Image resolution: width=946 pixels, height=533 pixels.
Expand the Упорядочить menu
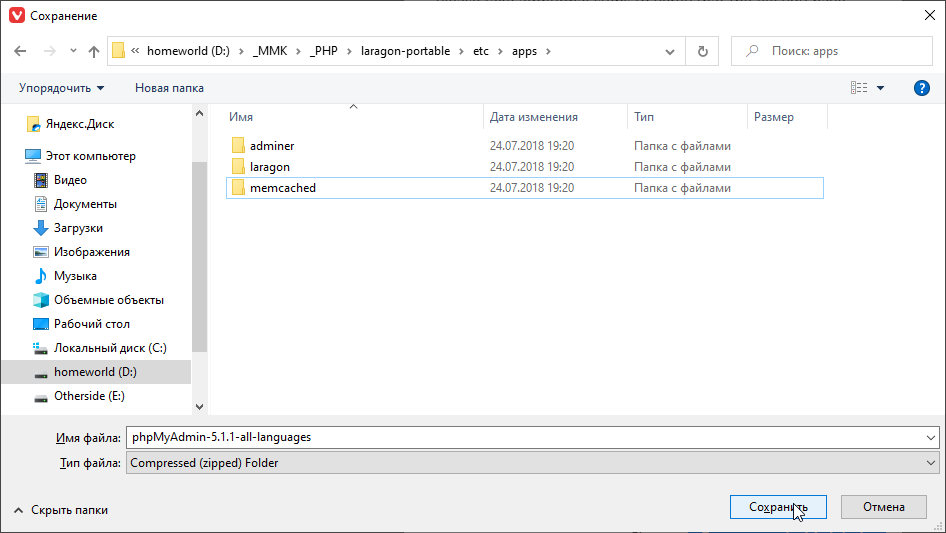(x=61, y=88)
